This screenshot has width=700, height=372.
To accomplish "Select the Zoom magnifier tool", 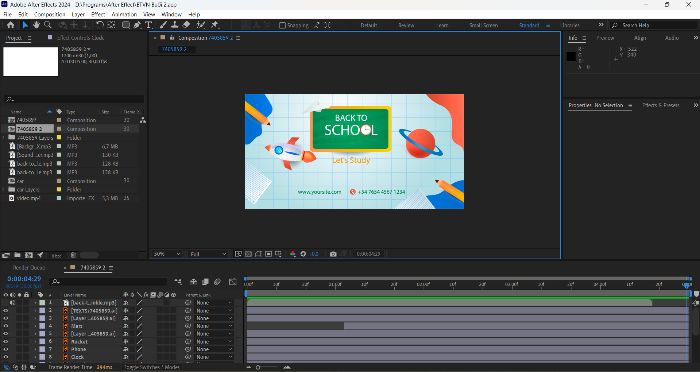I will click(x=48, y=25).
